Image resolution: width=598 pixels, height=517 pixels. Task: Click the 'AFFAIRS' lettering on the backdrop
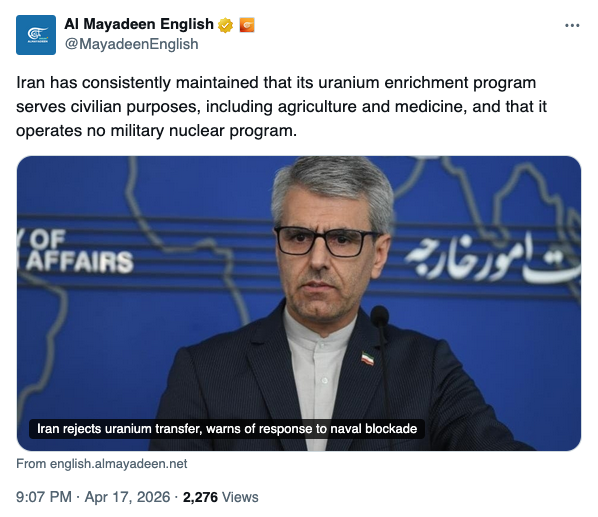tap(79, 262)
